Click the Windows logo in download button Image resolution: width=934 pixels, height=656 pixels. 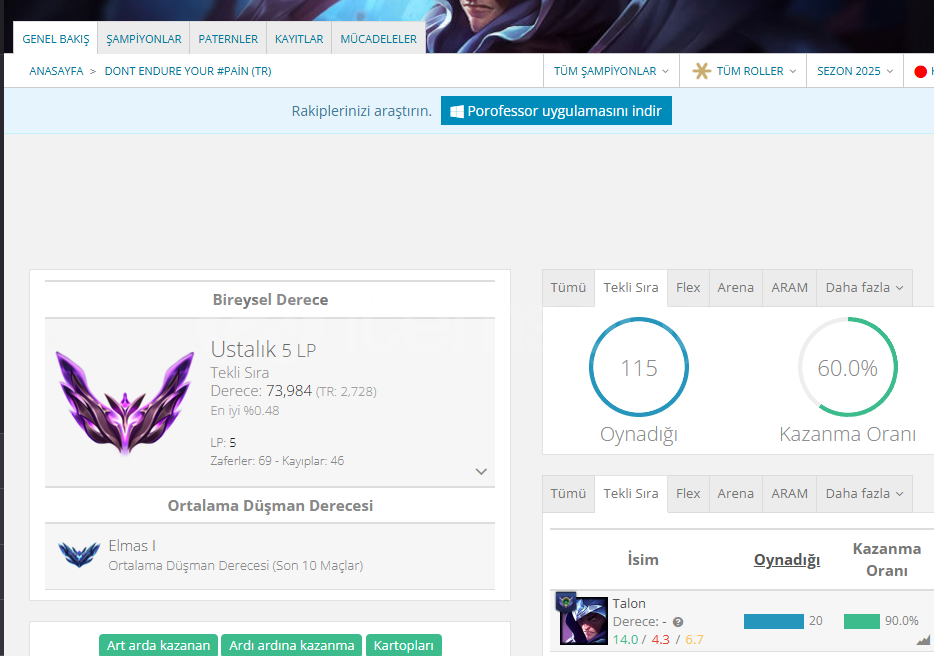click(456, 111)
